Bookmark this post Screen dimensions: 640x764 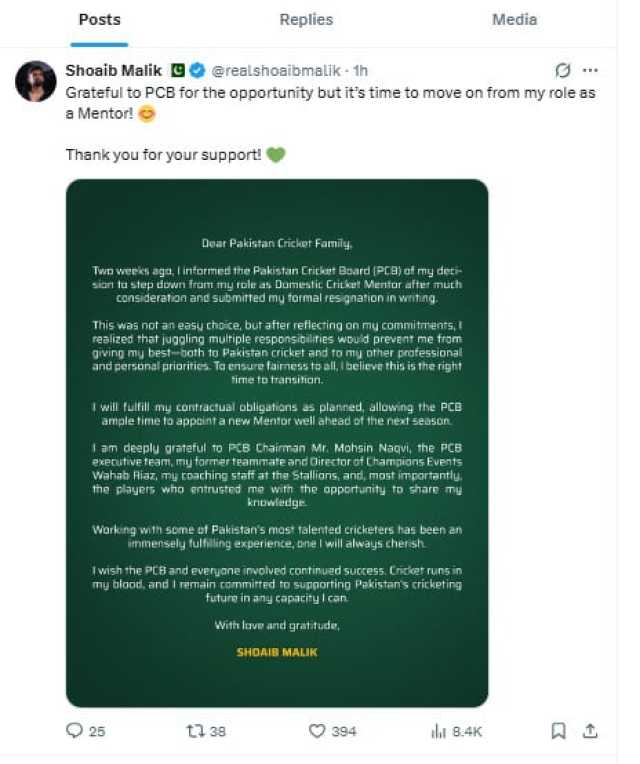pos(558,730)
